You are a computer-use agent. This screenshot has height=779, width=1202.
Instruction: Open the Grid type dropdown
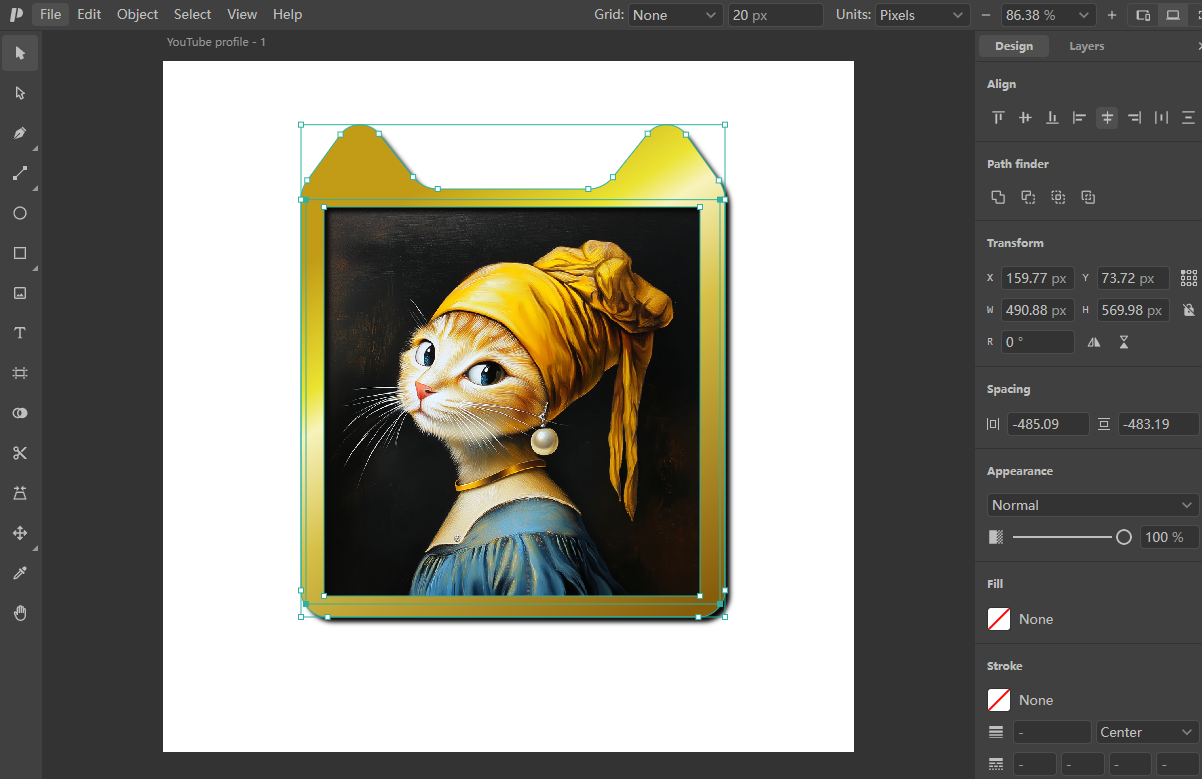tap(676, 15)
